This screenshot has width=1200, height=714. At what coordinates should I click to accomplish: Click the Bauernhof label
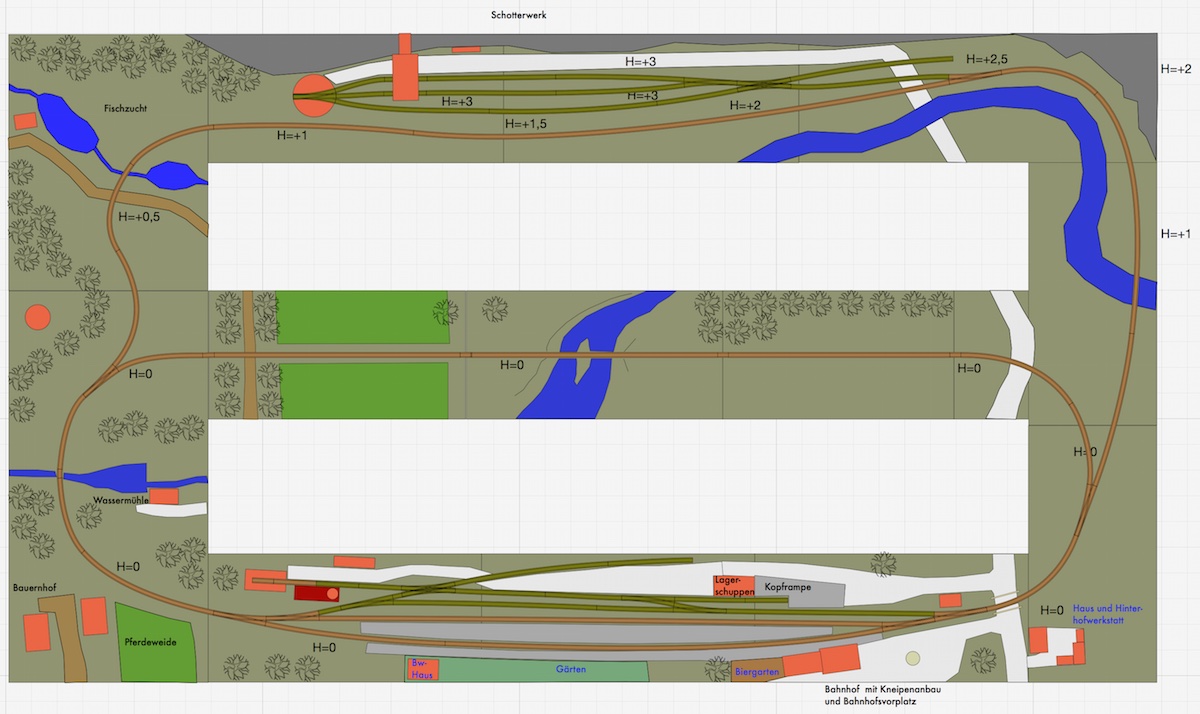pos(39,588)
